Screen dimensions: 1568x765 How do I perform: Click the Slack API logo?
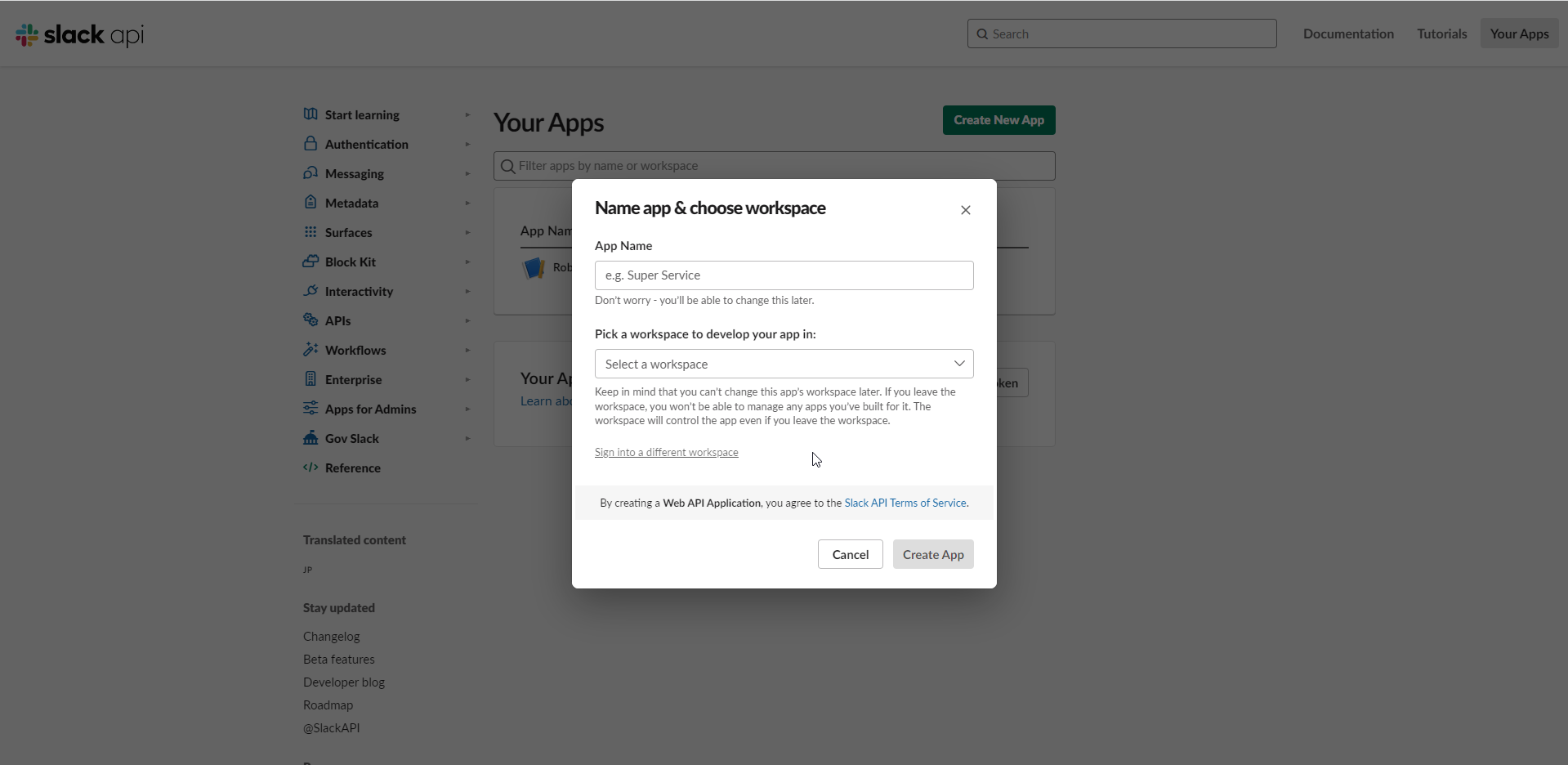(79, 34)
